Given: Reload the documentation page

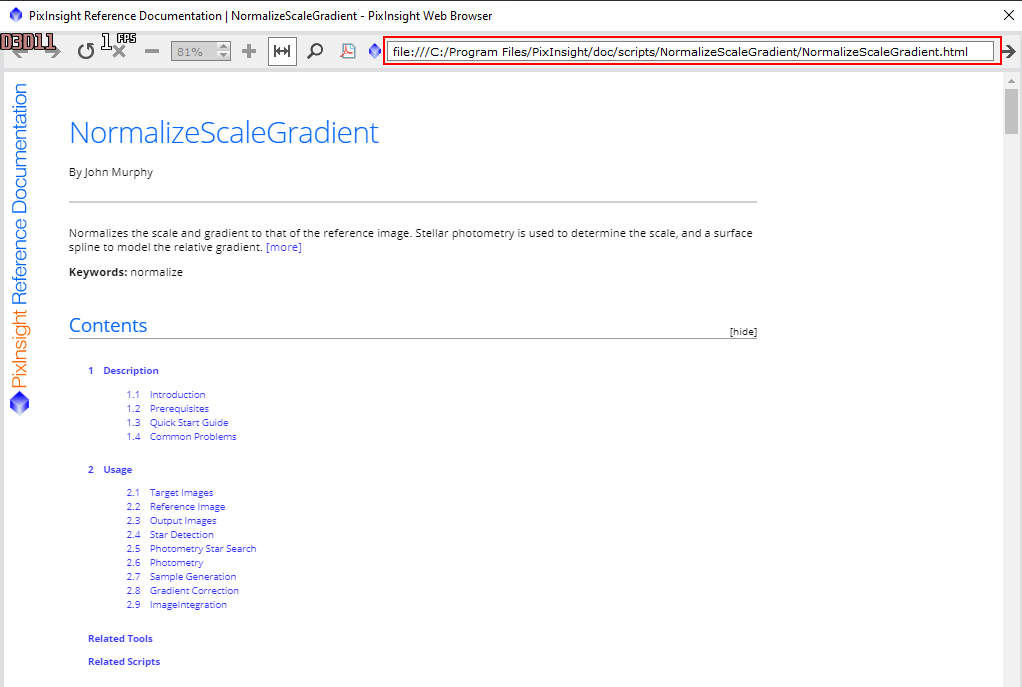Looking at the screenshot, I should click(85, 51).
